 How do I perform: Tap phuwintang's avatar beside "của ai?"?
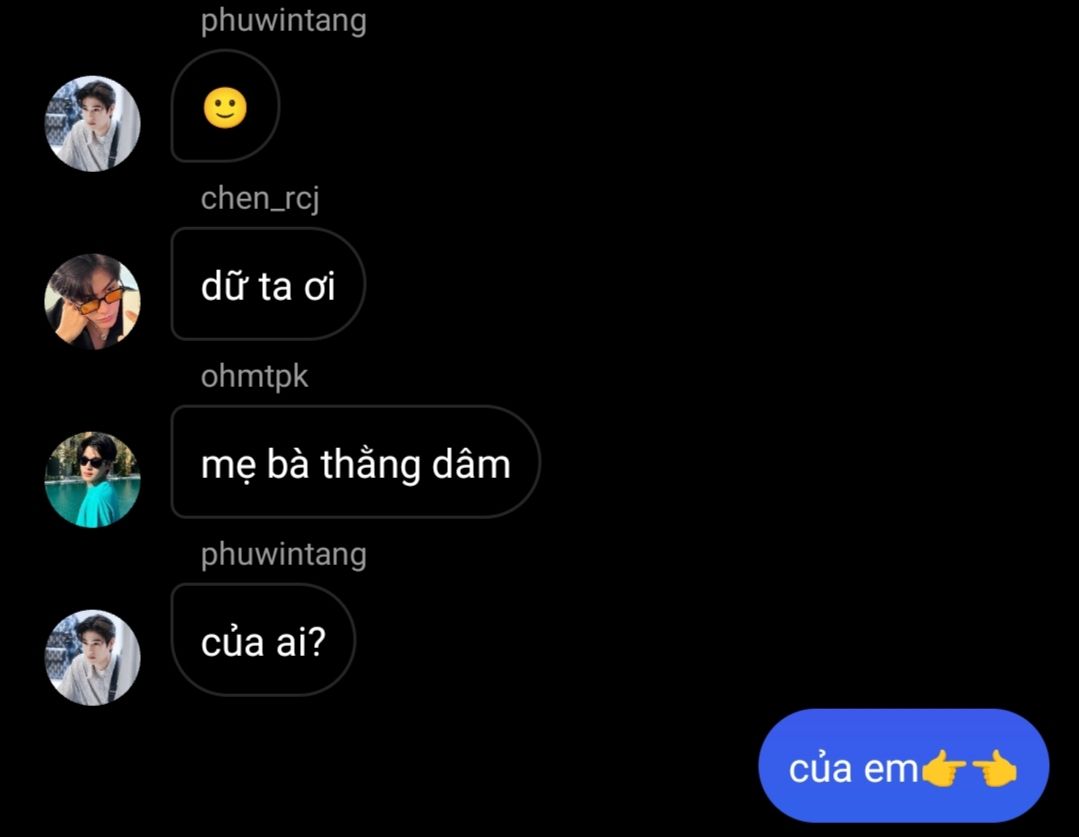click(x=92, y=657)
